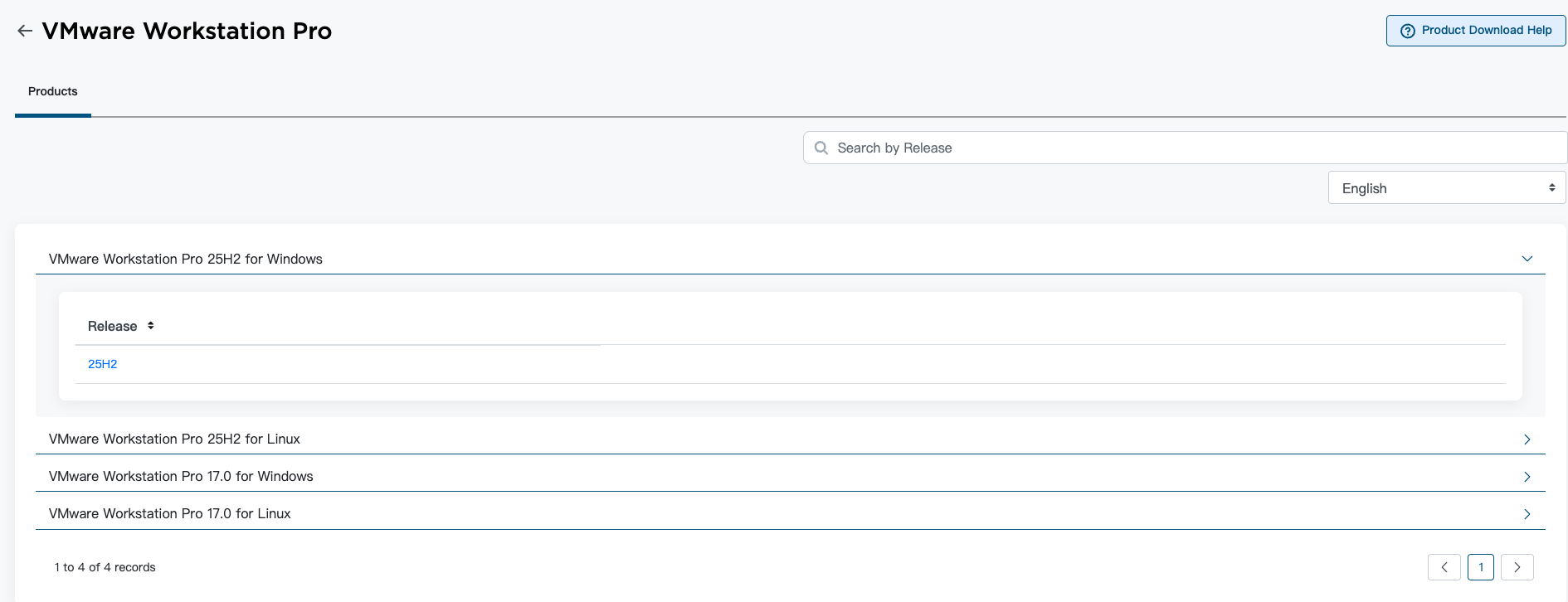Expand 17.0 for Linux with right chevron
The image size is (1568, 602).
click(x=1527, y=514)
